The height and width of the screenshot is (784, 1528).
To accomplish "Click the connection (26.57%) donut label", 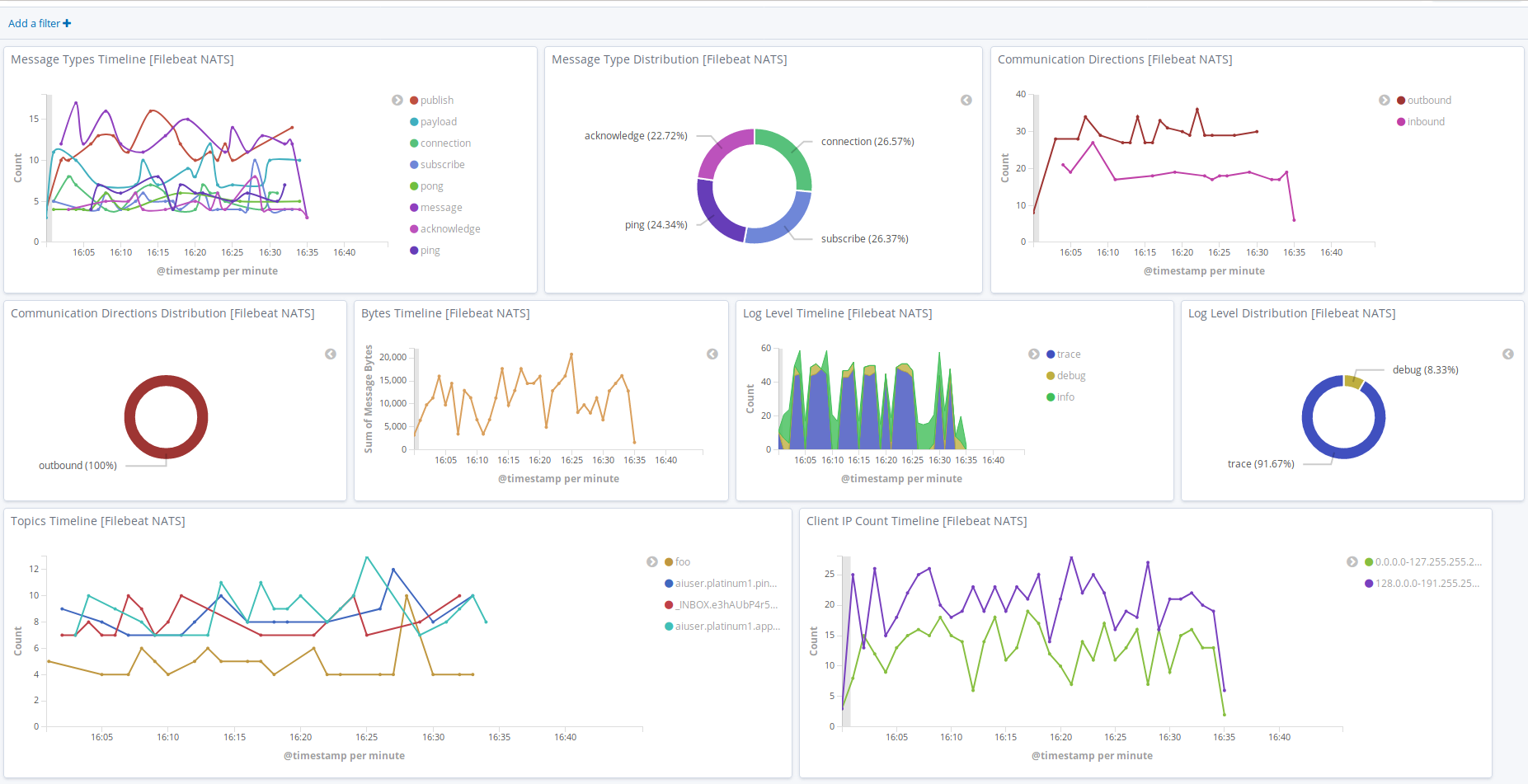I will pyautogui.click(x=867, y=141).
